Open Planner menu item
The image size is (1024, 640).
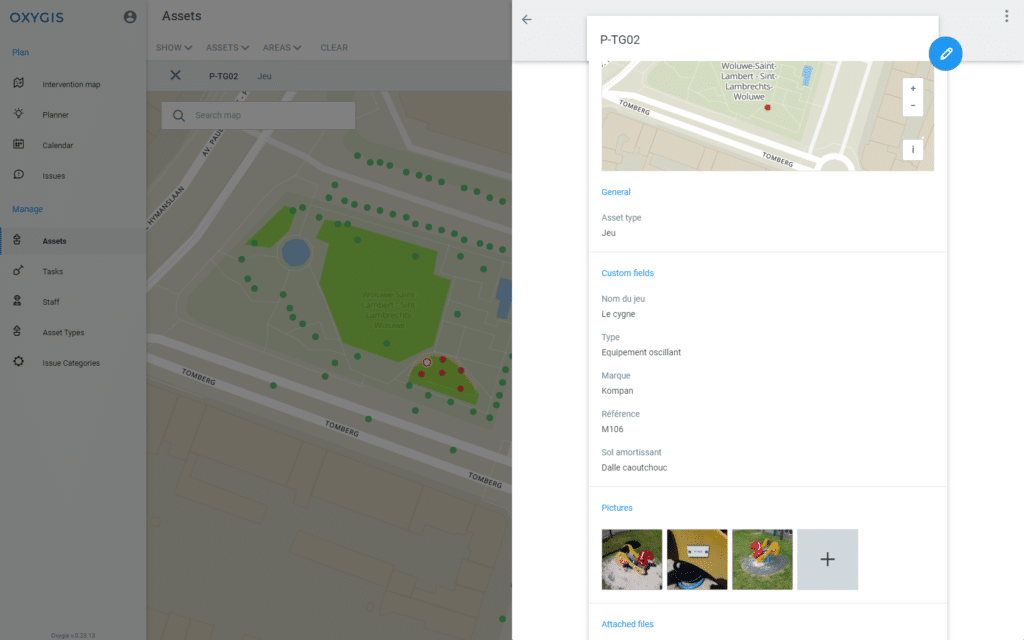[73, 115]
